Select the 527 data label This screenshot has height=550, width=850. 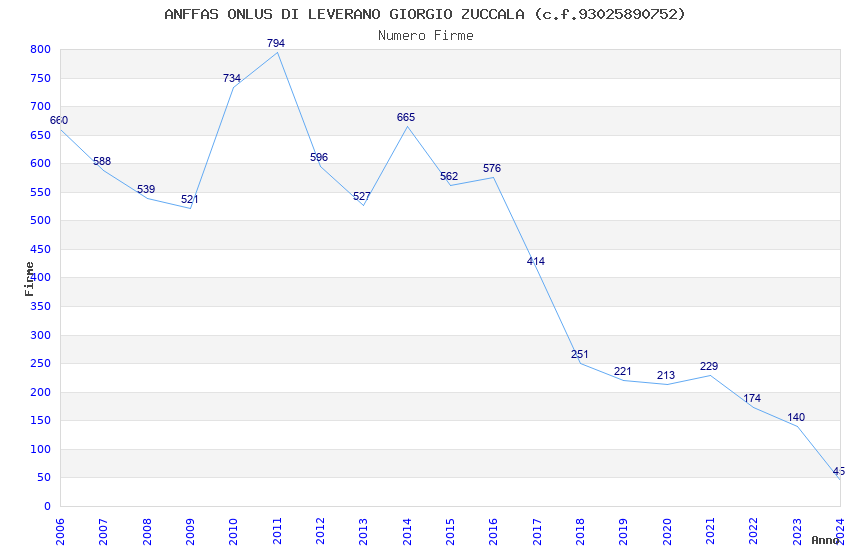pos(362,196)
